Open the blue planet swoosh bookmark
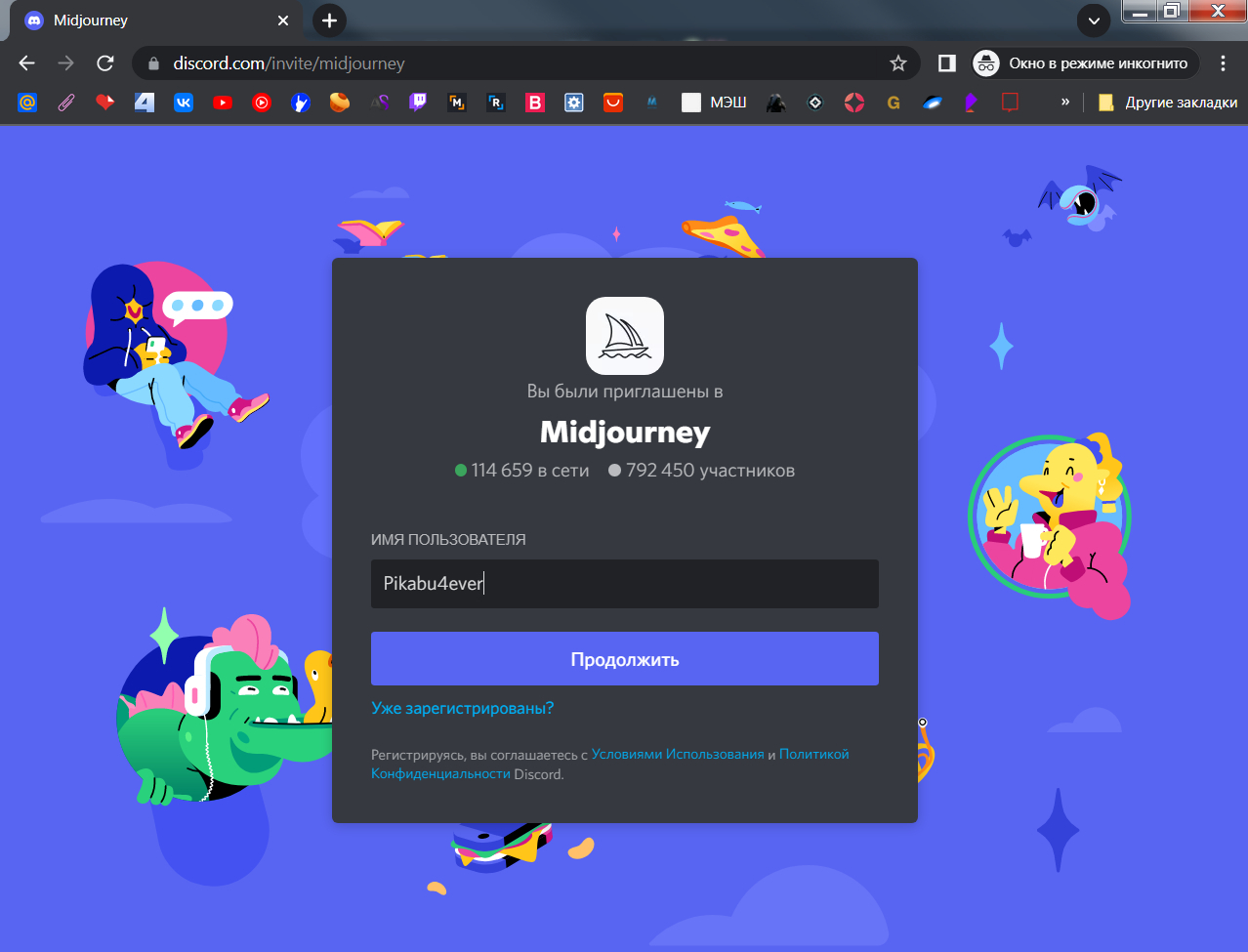The height and width of the screenshot is (952, 1248). pyautogui.click(x=933, y=102)
